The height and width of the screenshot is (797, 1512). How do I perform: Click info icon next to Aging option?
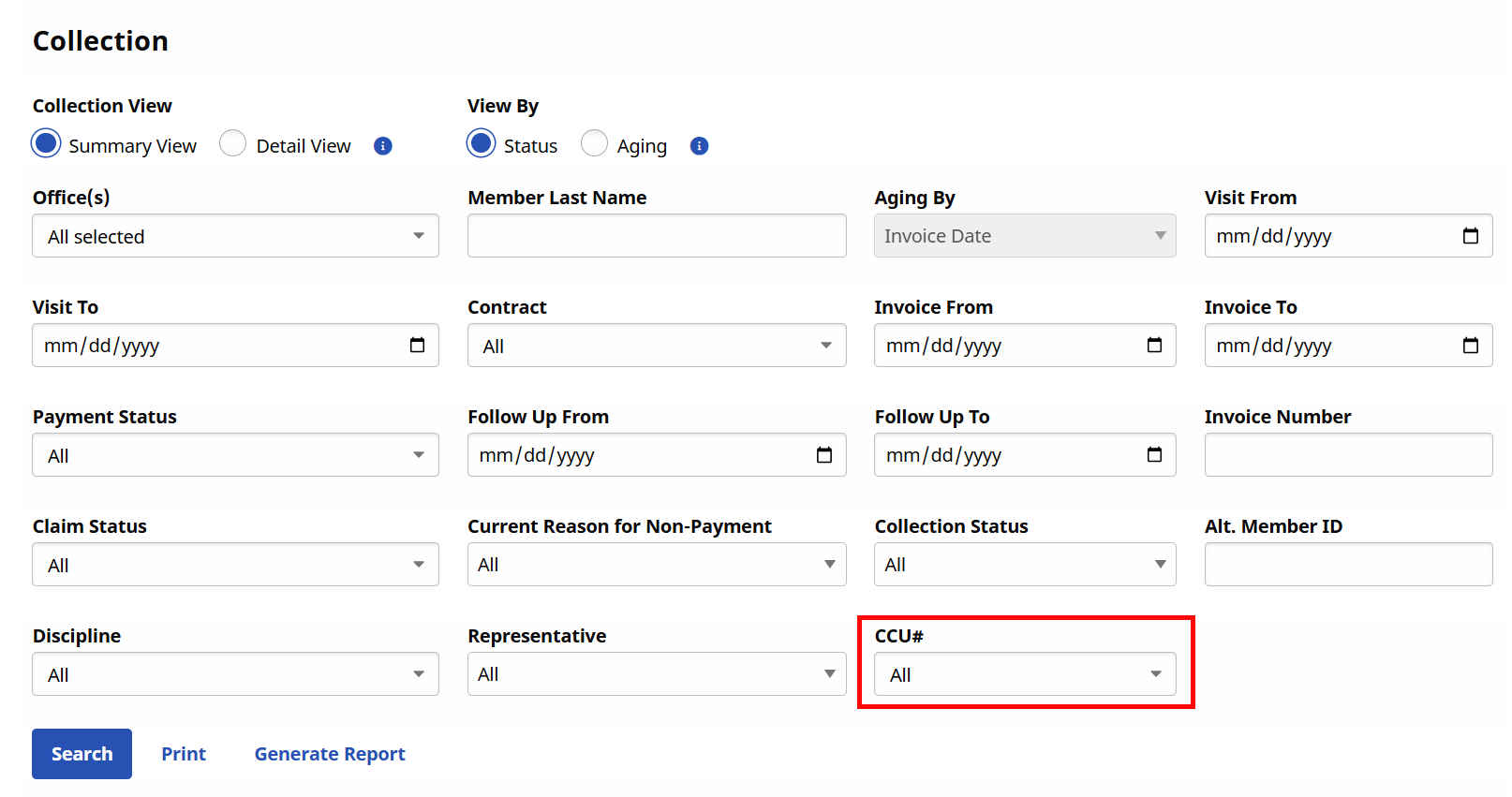(x=699, y=146)
